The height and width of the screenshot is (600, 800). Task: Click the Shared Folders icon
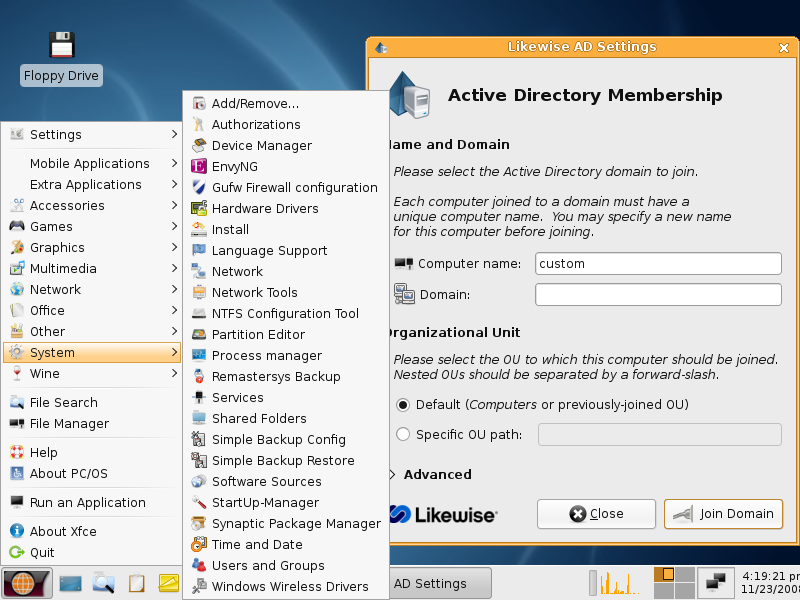coord(199,418)
